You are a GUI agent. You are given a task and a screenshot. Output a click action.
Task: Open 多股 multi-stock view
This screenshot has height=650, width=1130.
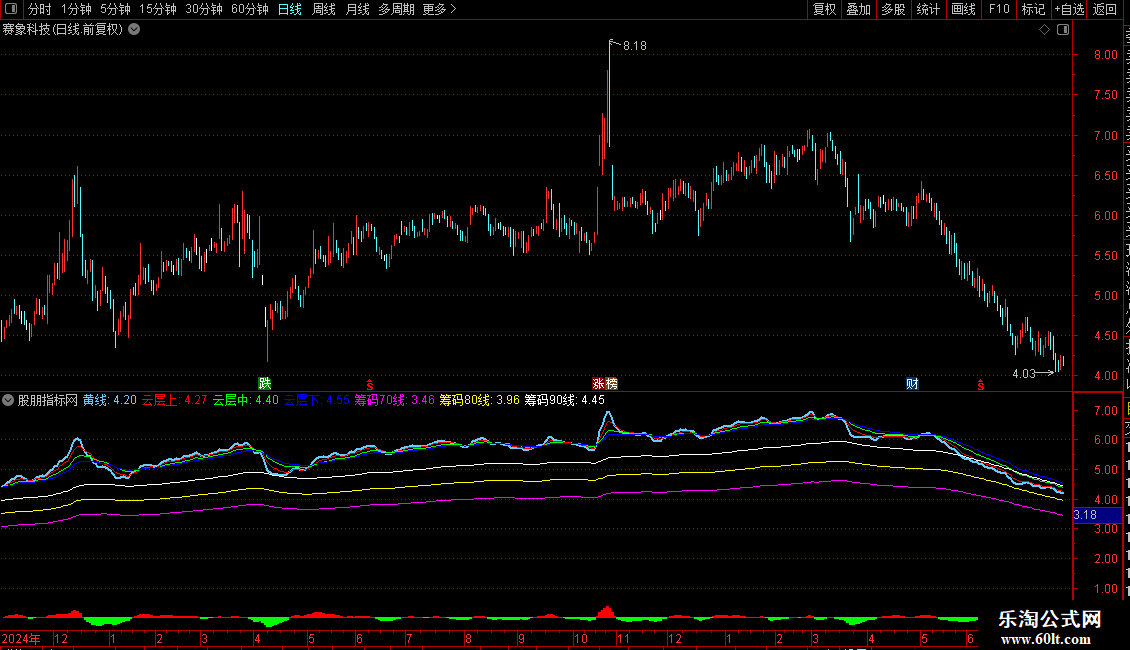tap(893, 9)
